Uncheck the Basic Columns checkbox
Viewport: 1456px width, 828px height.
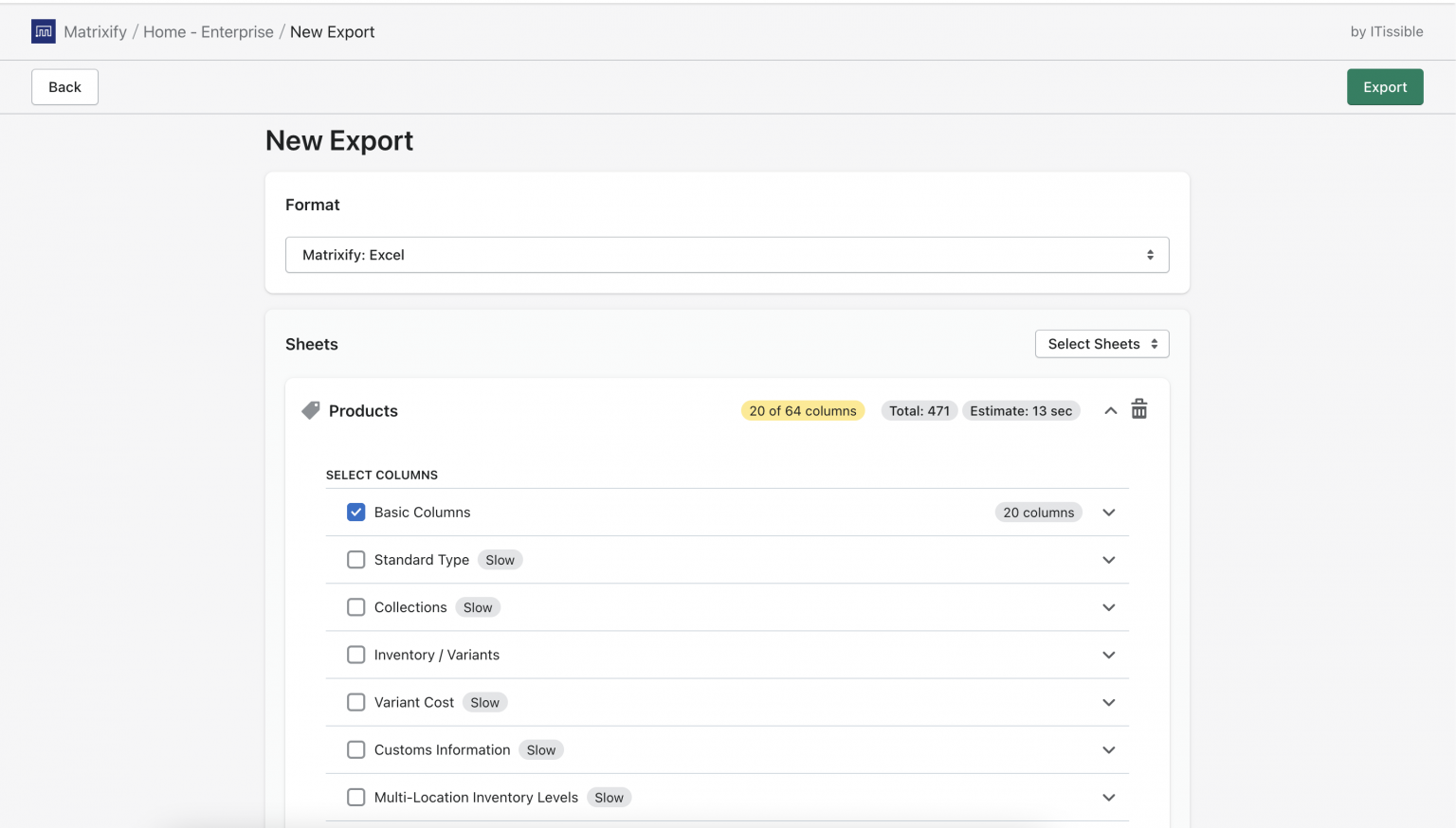pos(355,512)
